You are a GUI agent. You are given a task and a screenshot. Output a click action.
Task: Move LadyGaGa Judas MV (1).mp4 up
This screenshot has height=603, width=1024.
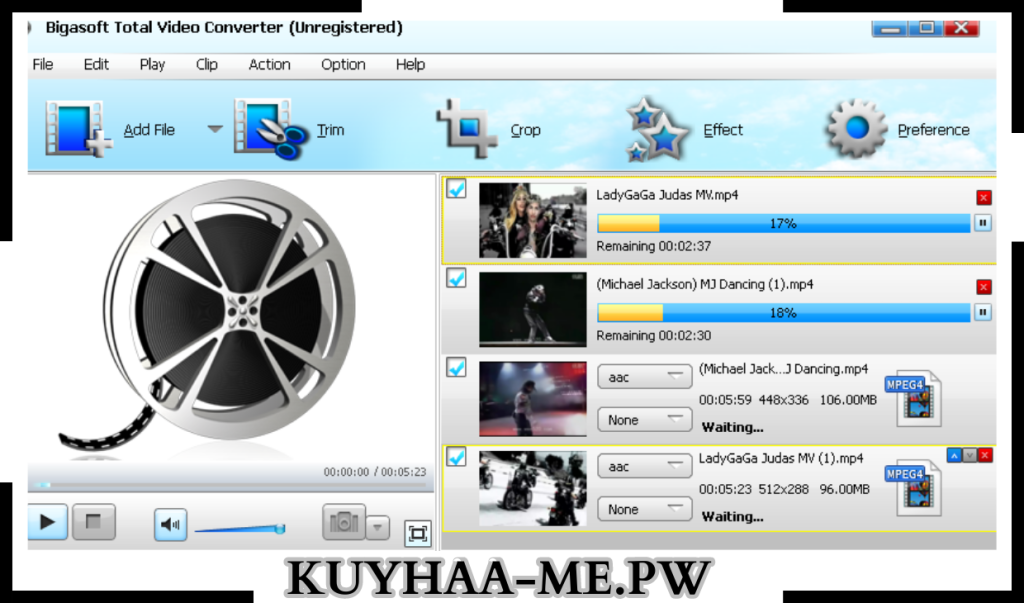[954, 455]
